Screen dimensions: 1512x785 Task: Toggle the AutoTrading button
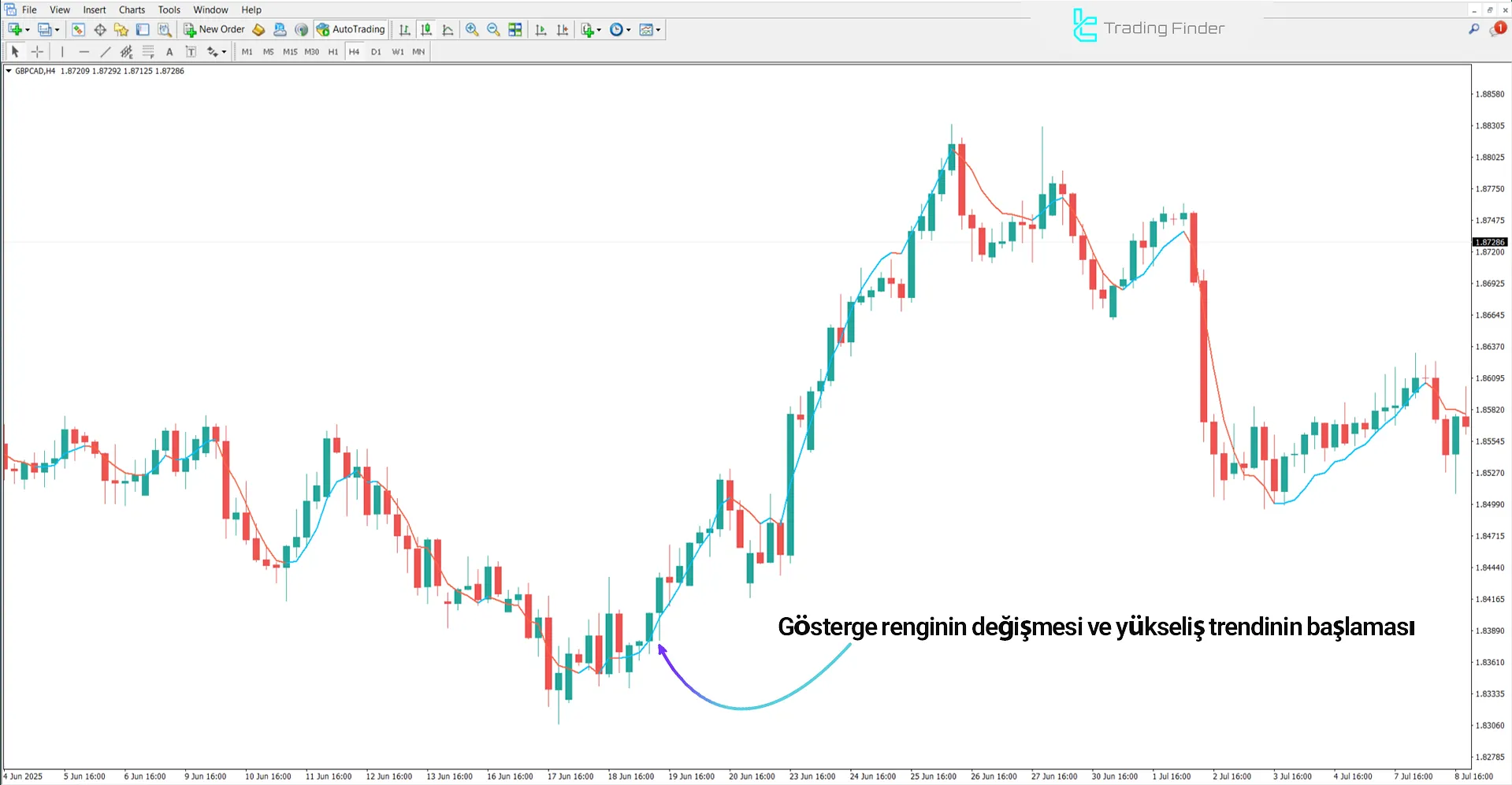click(351, 30)
